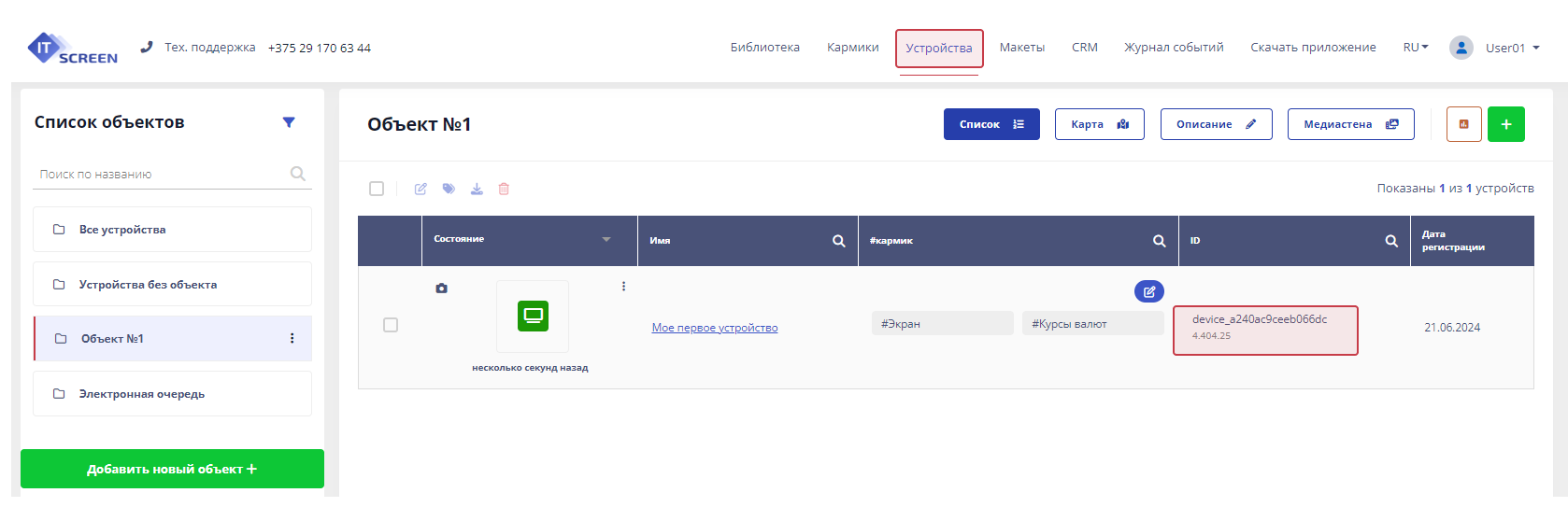Click the tag icon in table toolbar

click(449, 189)
